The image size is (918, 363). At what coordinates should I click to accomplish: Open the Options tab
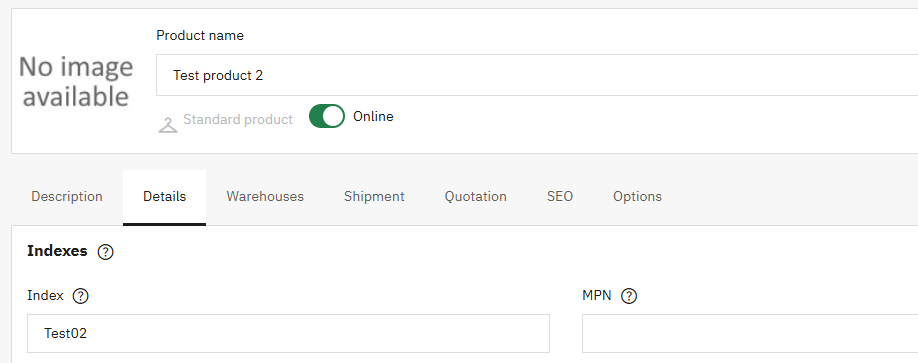click(638, 197)
